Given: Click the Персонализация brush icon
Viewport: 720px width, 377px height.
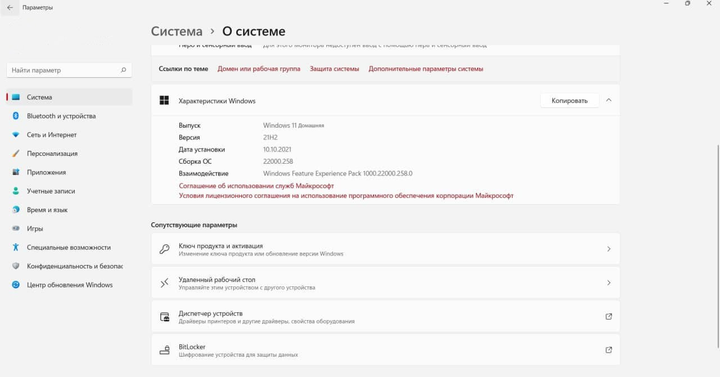Looking at the screenshot, I should click(x=16, y=153).
